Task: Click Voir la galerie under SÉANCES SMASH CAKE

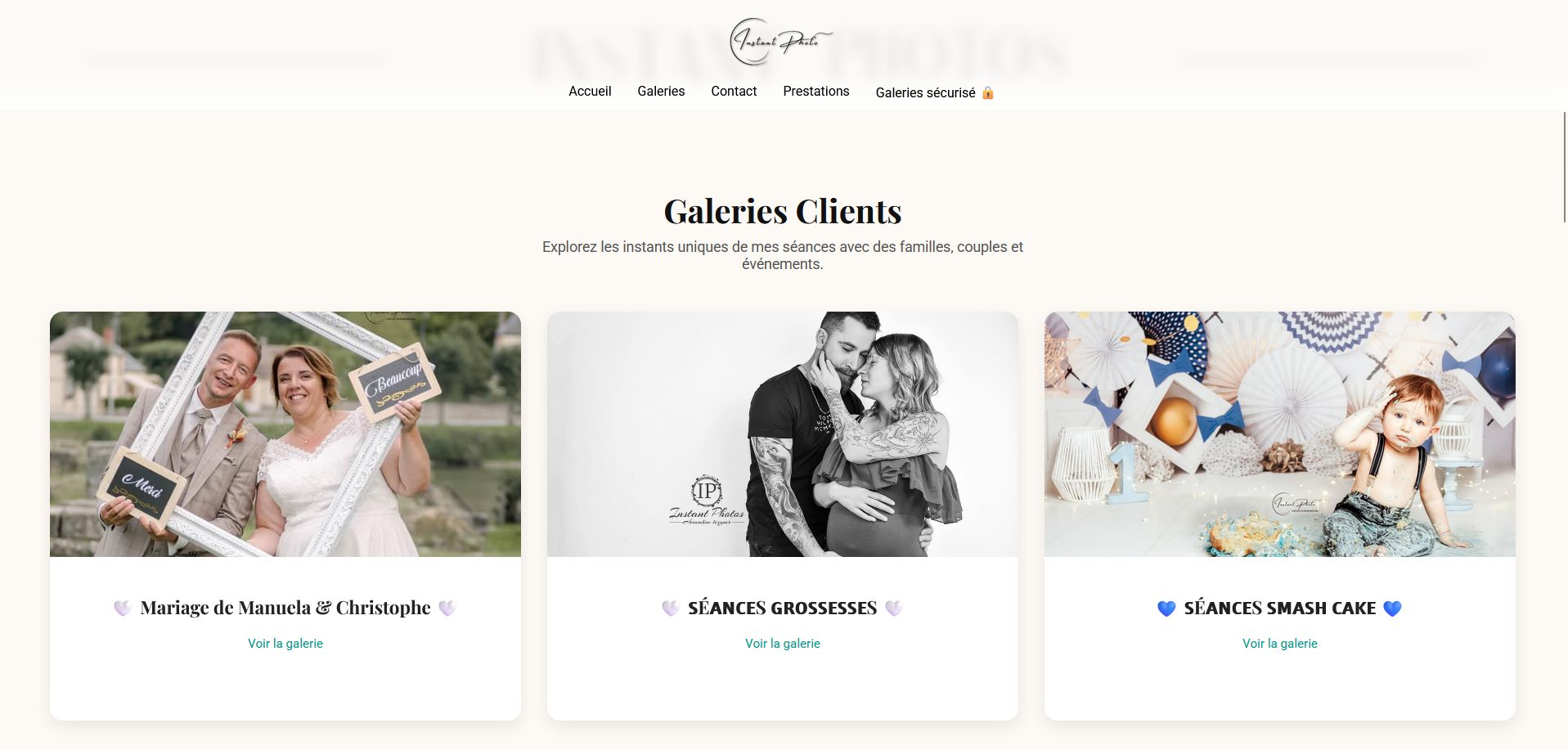Action: pyautogui.click(x=1280, y=644)
